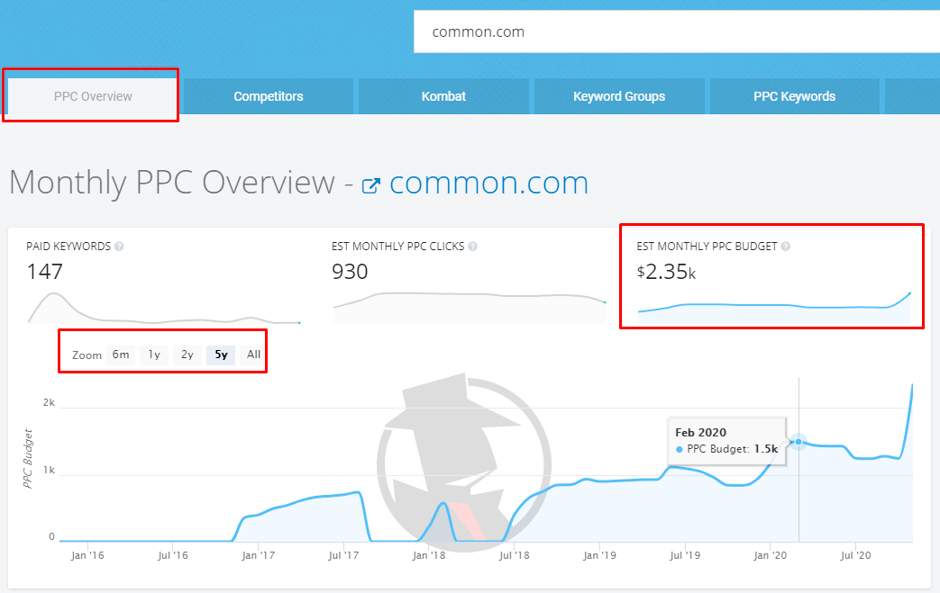Image resolution: width=940 pixels, height=593 pixels.
Task: Click the Paid Keywords value 147
Action: coord(44,272)
